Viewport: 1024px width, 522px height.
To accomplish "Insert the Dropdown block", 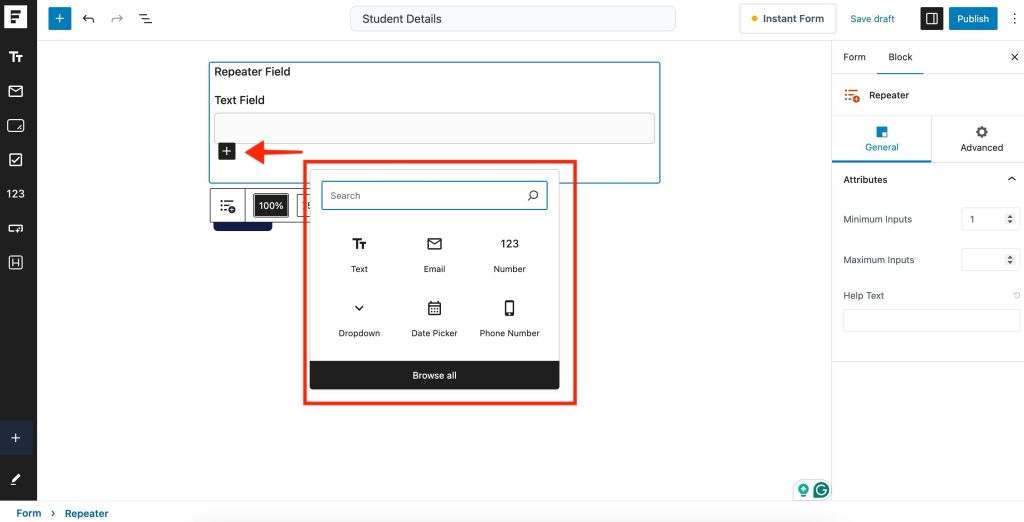I will (x=359, y=309).
